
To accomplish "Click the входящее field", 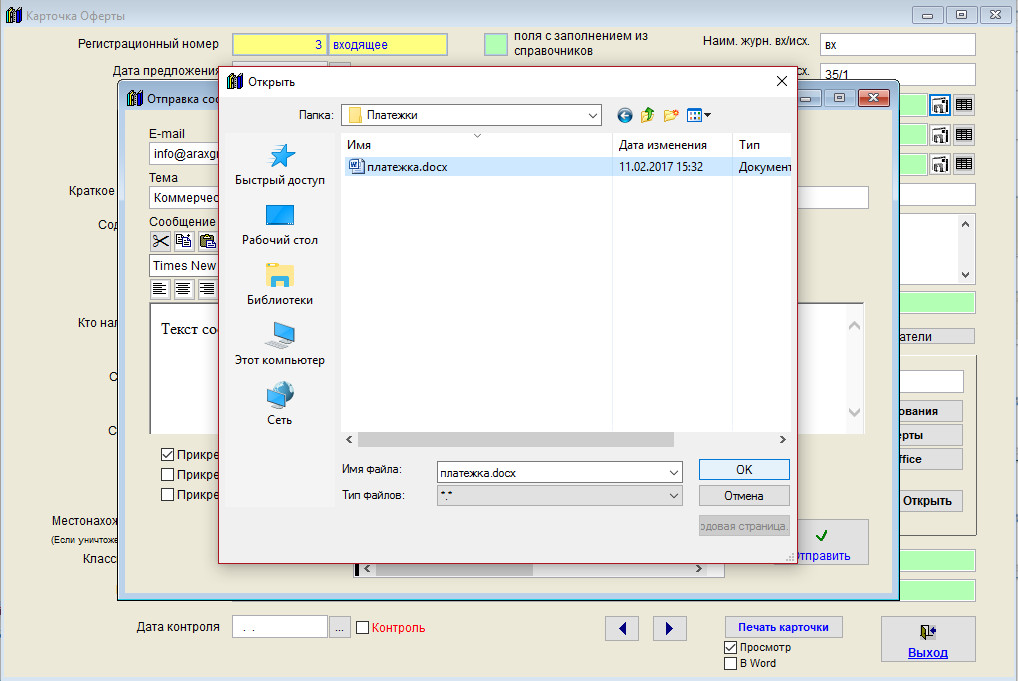I will click(388, 45).
